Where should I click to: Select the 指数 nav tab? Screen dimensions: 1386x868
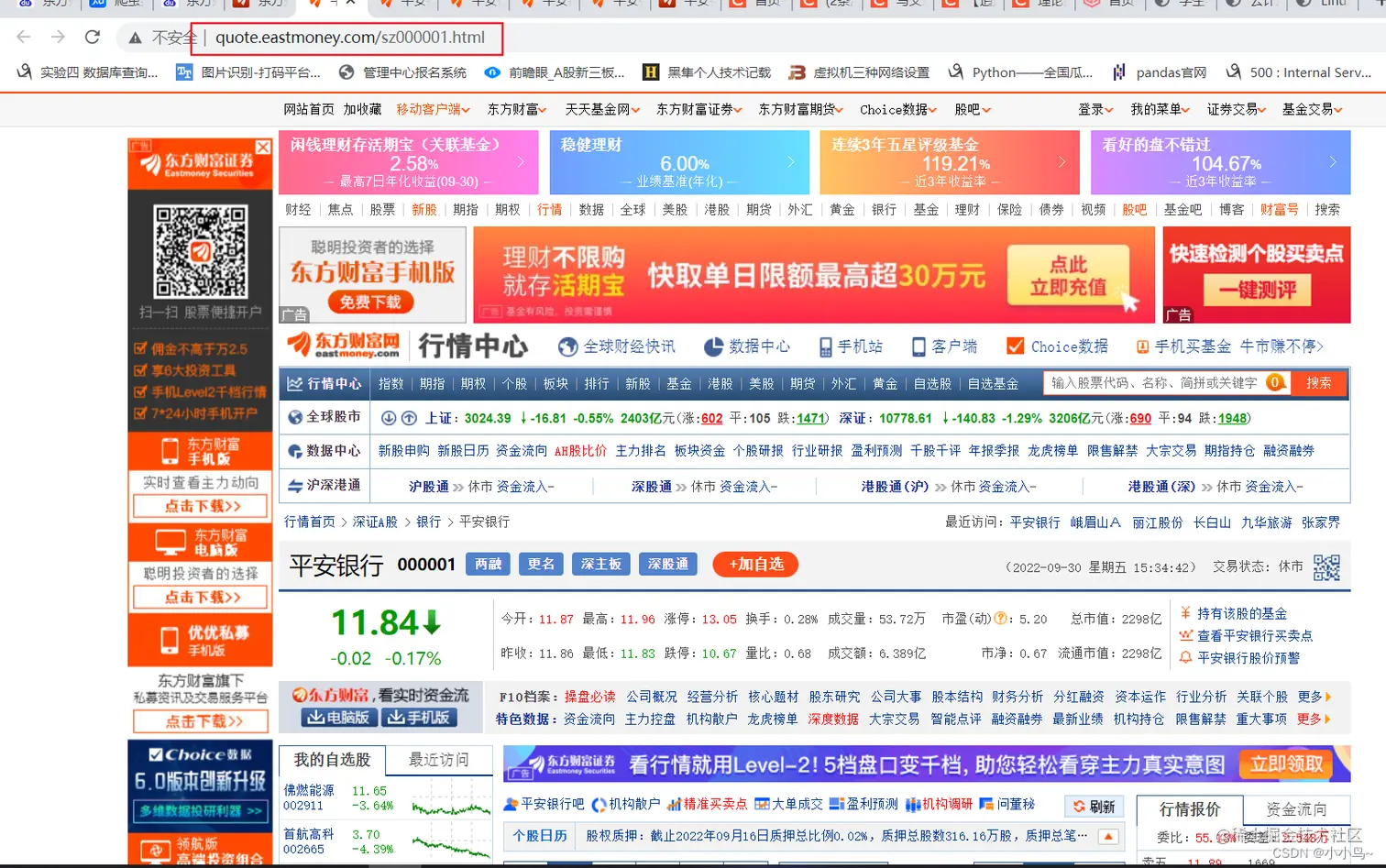coord(390,383)
